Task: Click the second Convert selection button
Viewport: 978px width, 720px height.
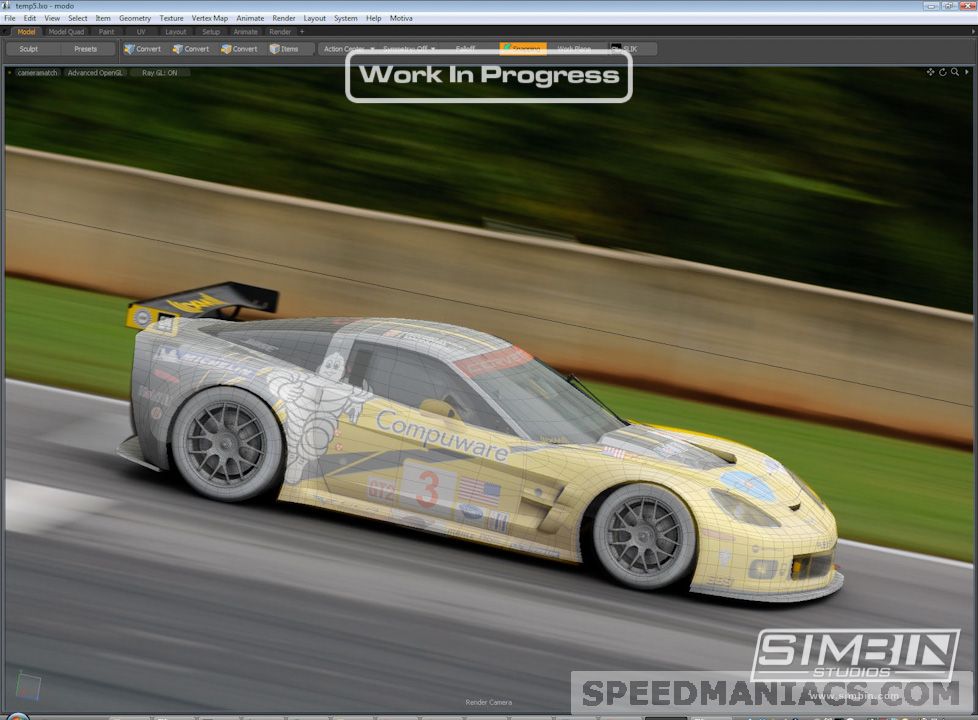Action: [x=191, y=49]
